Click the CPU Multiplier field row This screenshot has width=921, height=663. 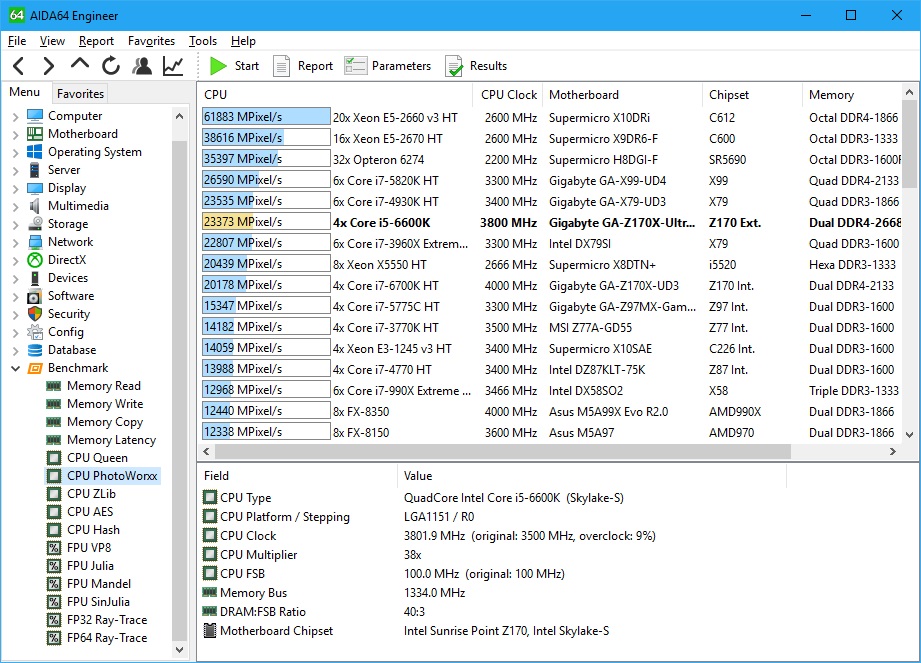pos(493,554)
